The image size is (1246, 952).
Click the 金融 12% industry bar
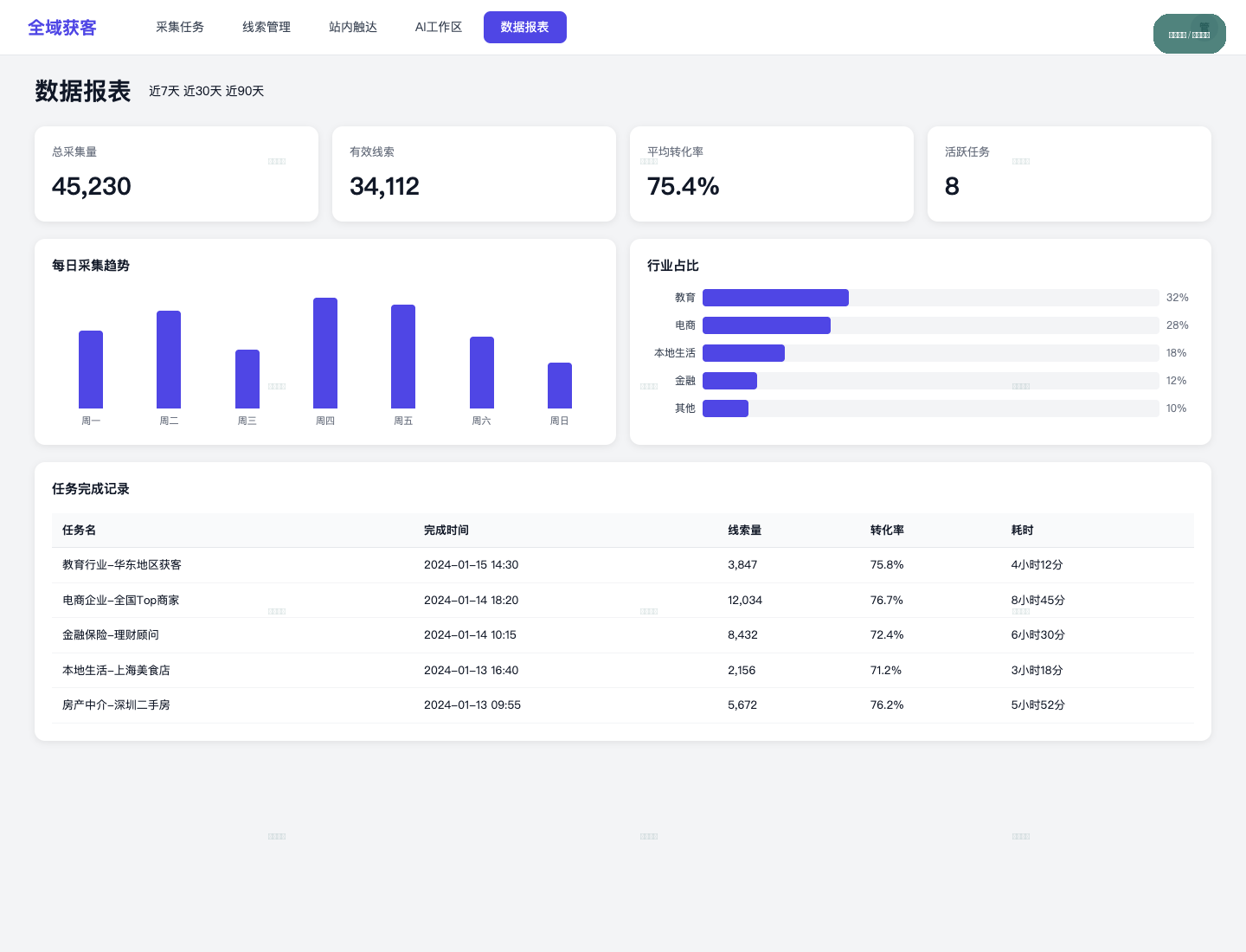pos(930,381)
